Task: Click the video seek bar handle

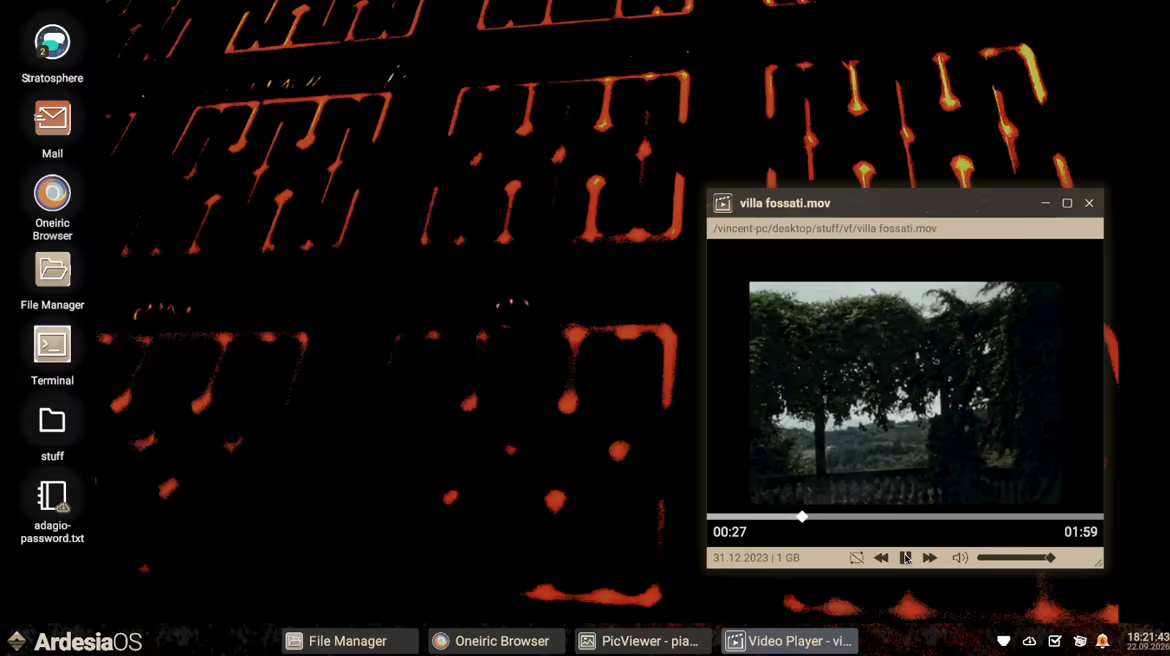Action: coord(802,516)
